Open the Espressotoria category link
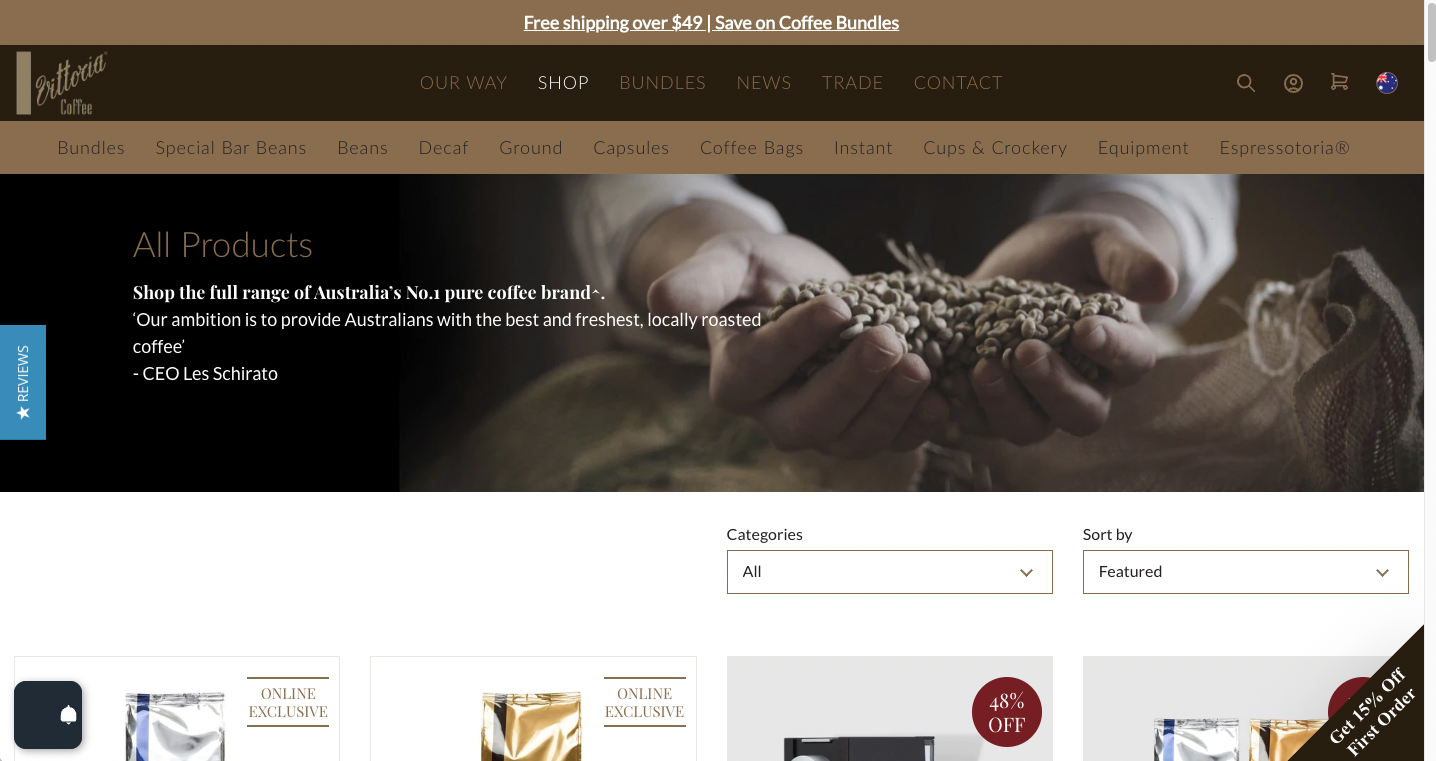 1284,148
